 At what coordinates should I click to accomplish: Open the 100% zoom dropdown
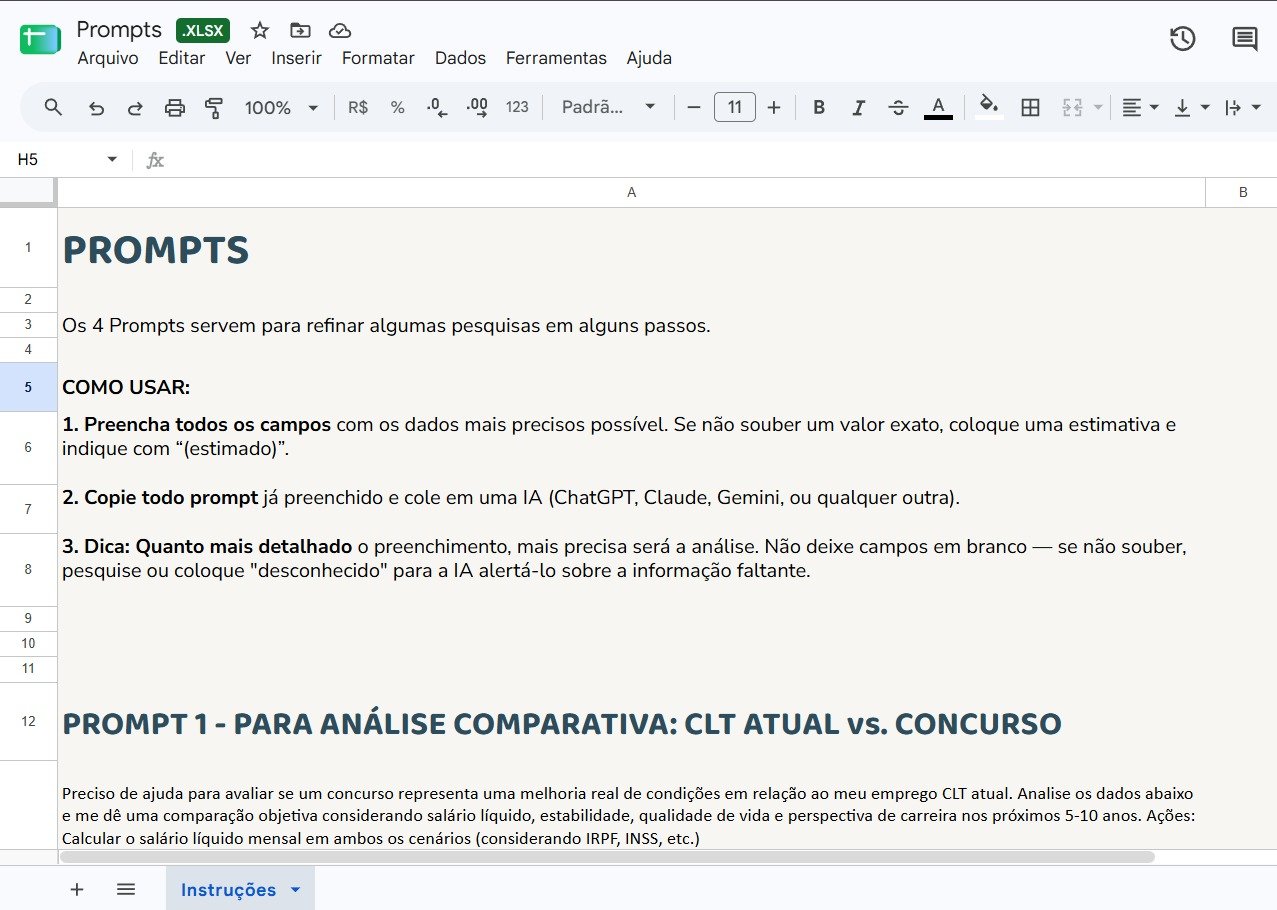(x=282, y=107)
